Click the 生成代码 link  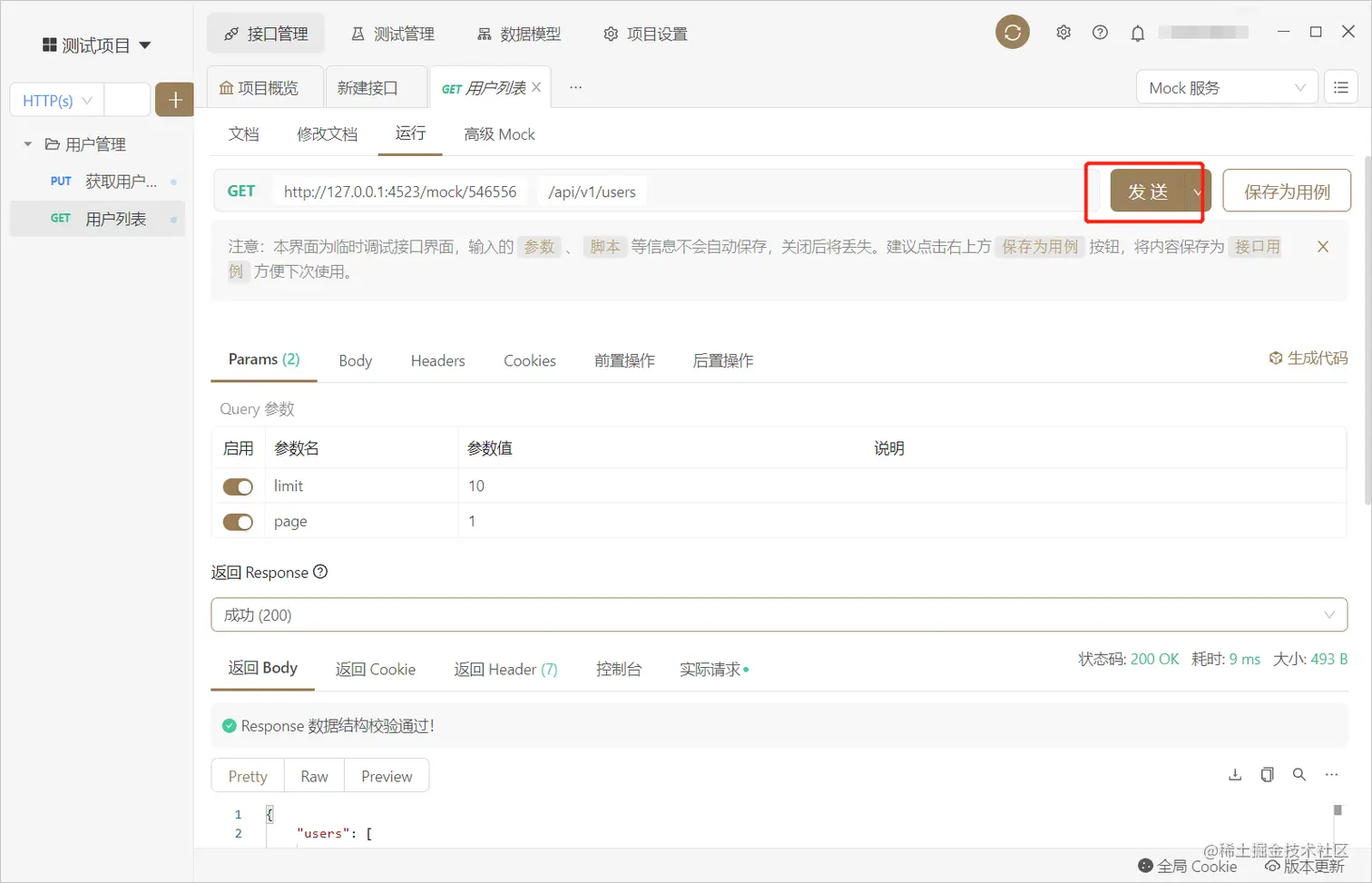click(x=1308, y=358)
